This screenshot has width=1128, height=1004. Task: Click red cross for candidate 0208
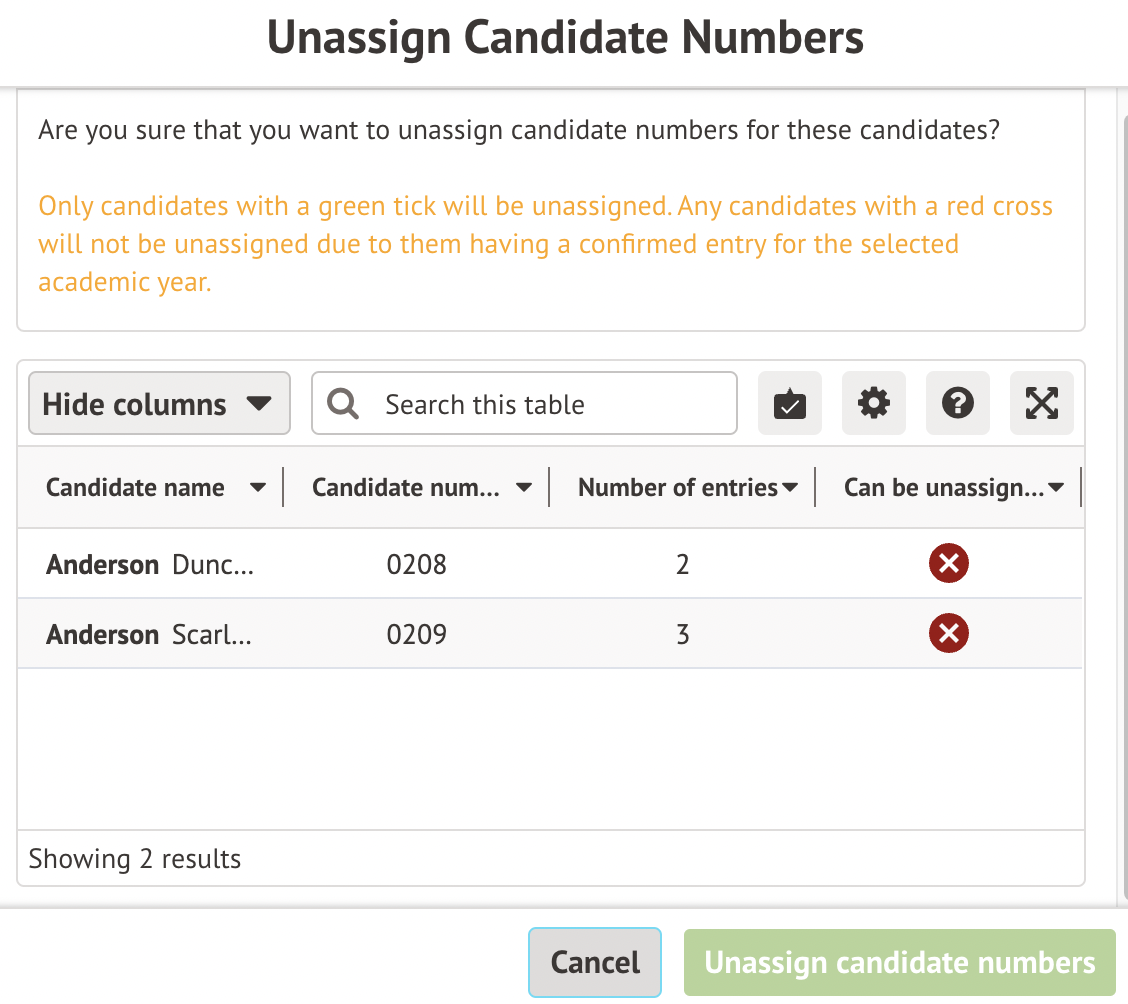tap(948, 564)
